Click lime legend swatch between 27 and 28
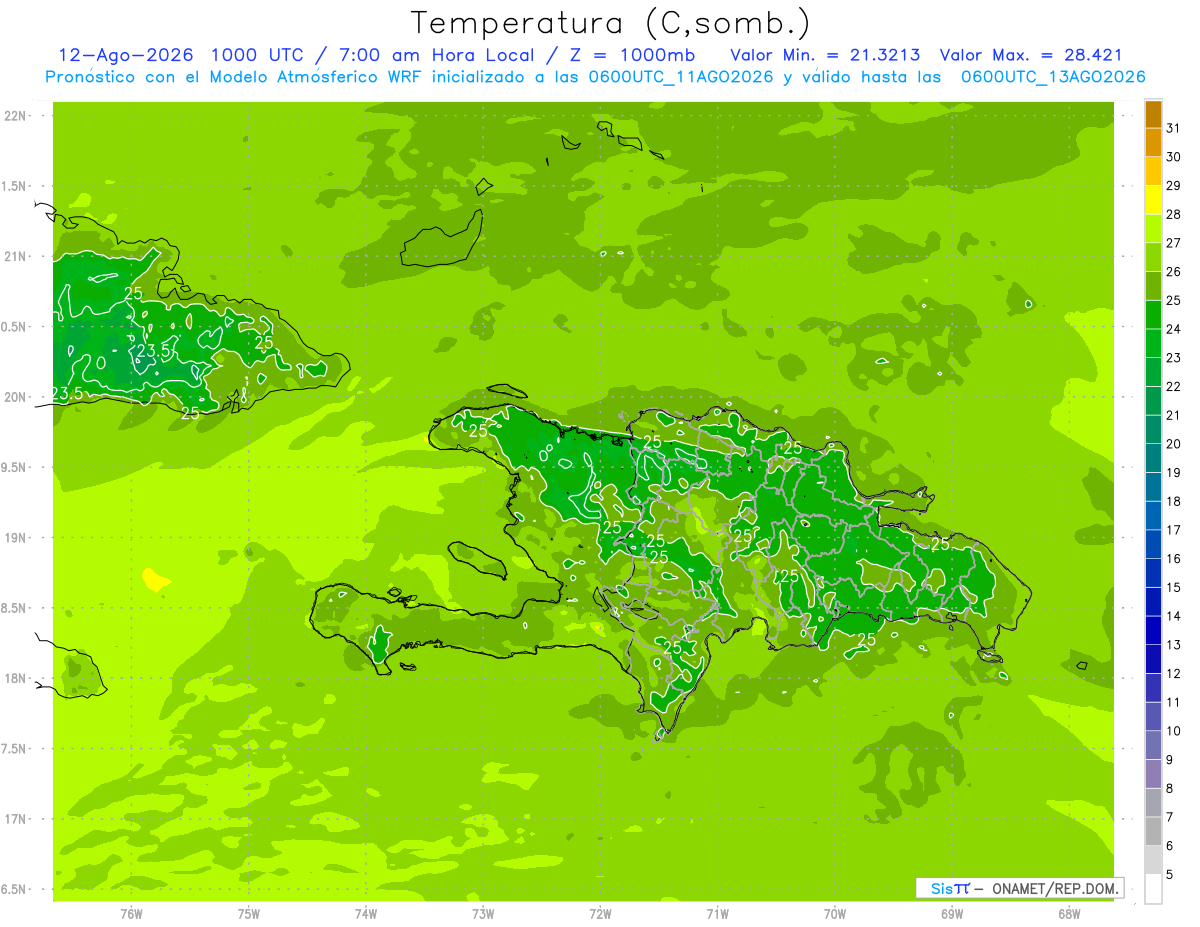This screenshot has width=1200, height=927. coord(1153,229)
